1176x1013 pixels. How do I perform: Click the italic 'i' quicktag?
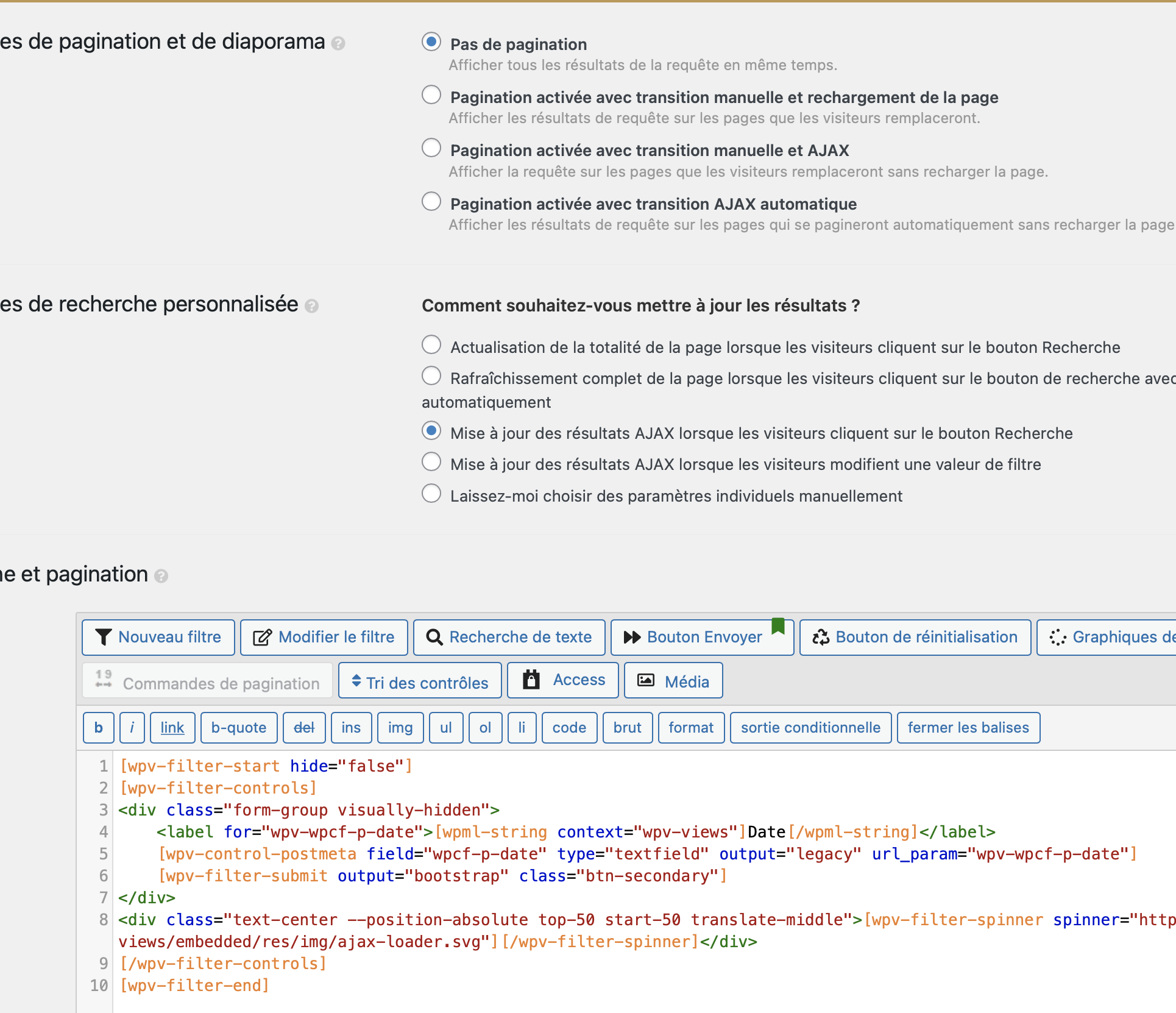point(132,728)
